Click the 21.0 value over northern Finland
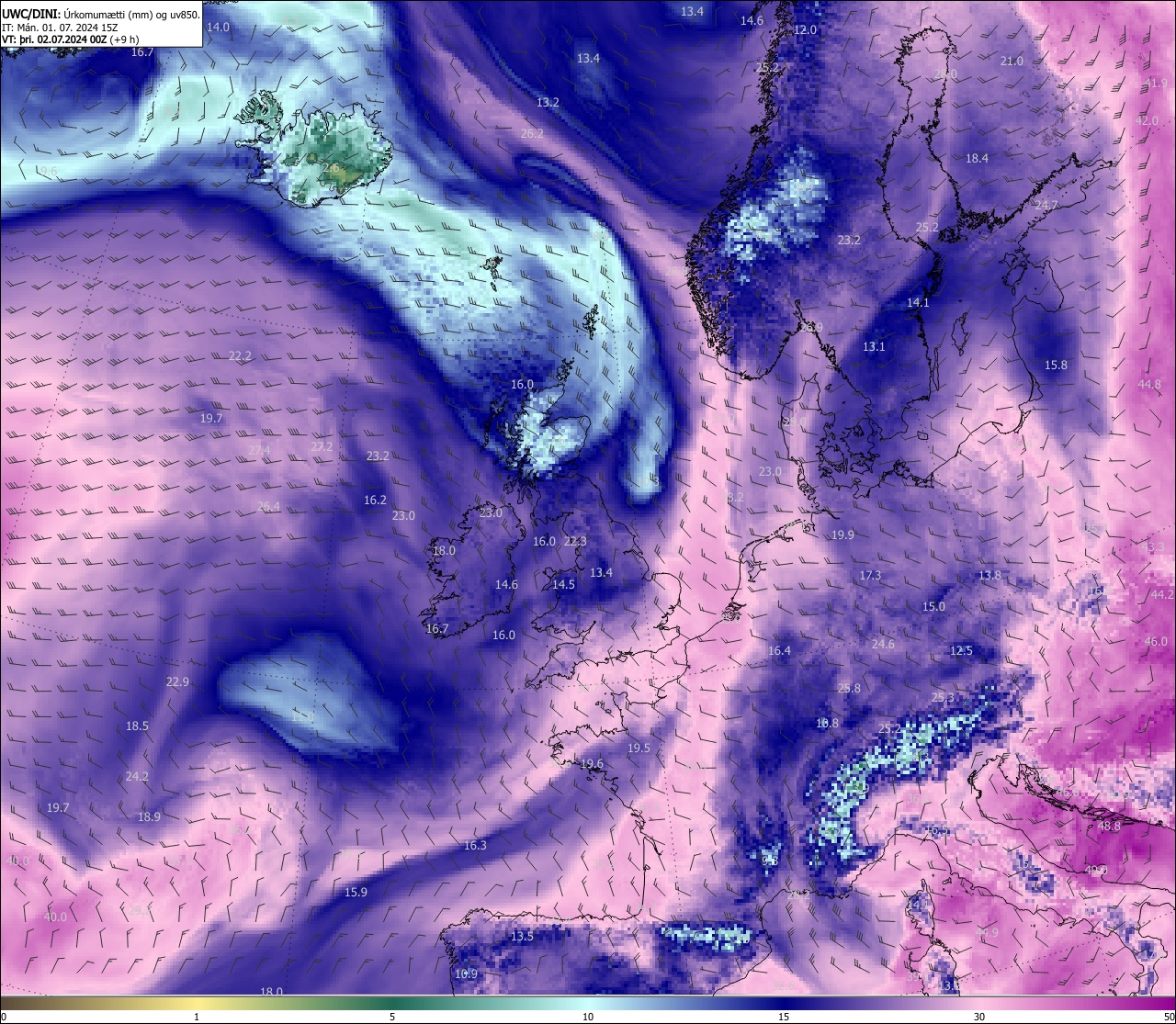Screen dimensions: 1176x1024 click(x=1011, y=61)
